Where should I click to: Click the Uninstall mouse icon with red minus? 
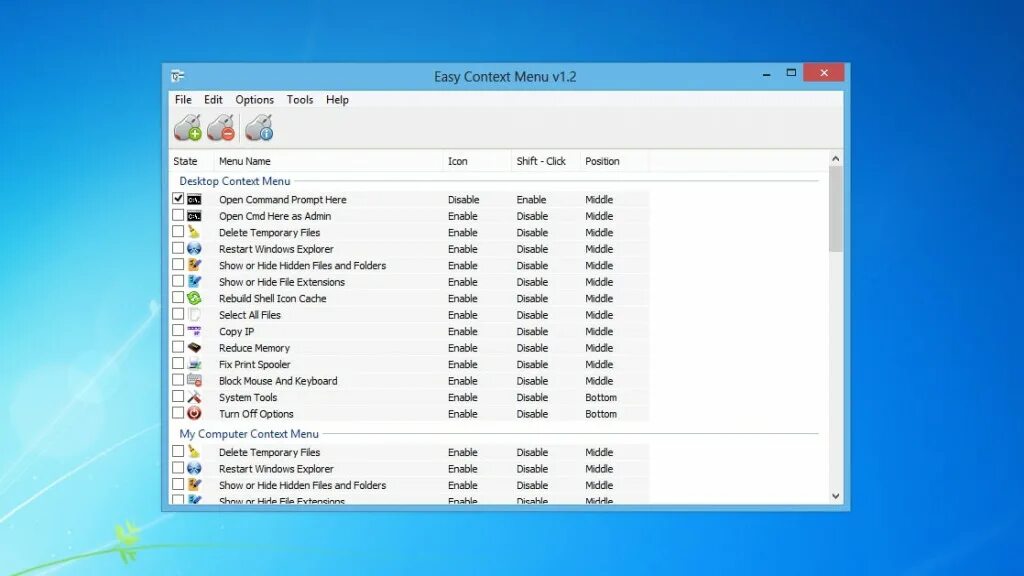(x=221, y=128)
